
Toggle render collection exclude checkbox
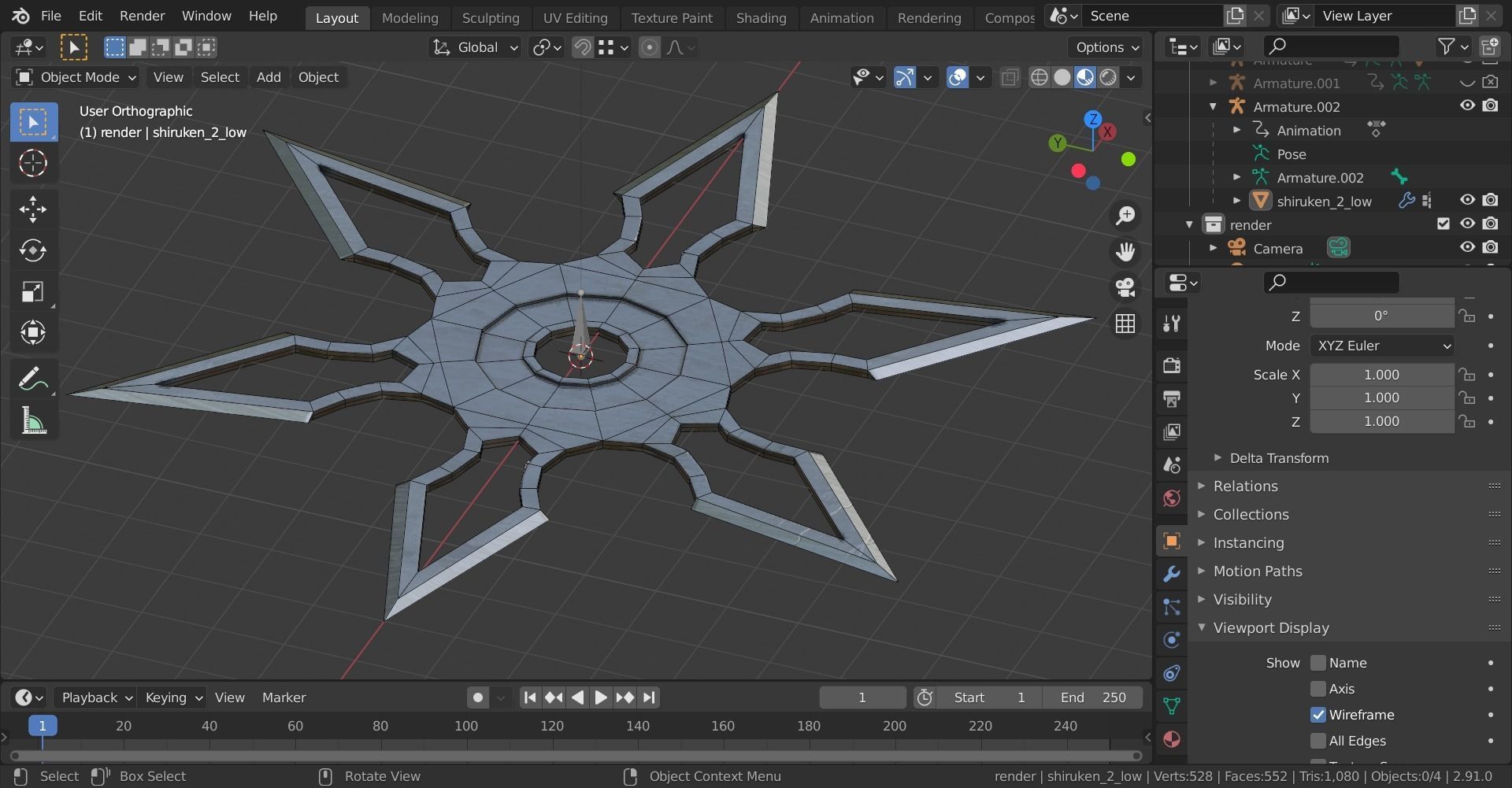pyautogui.click(x=1443, y=224)
